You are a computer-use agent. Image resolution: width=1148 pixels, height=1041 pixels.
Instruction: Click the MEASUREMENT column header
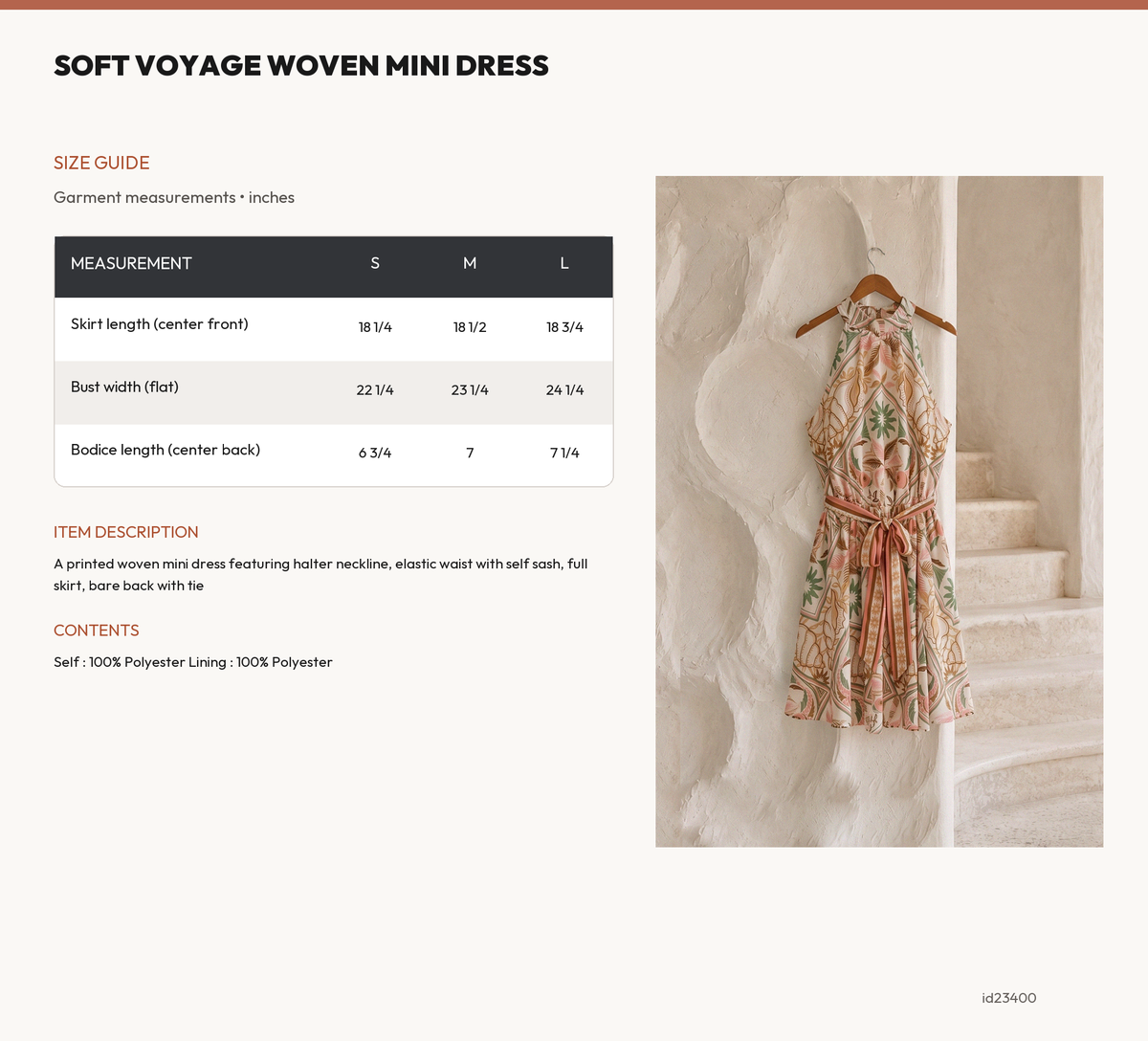[131, 263]
